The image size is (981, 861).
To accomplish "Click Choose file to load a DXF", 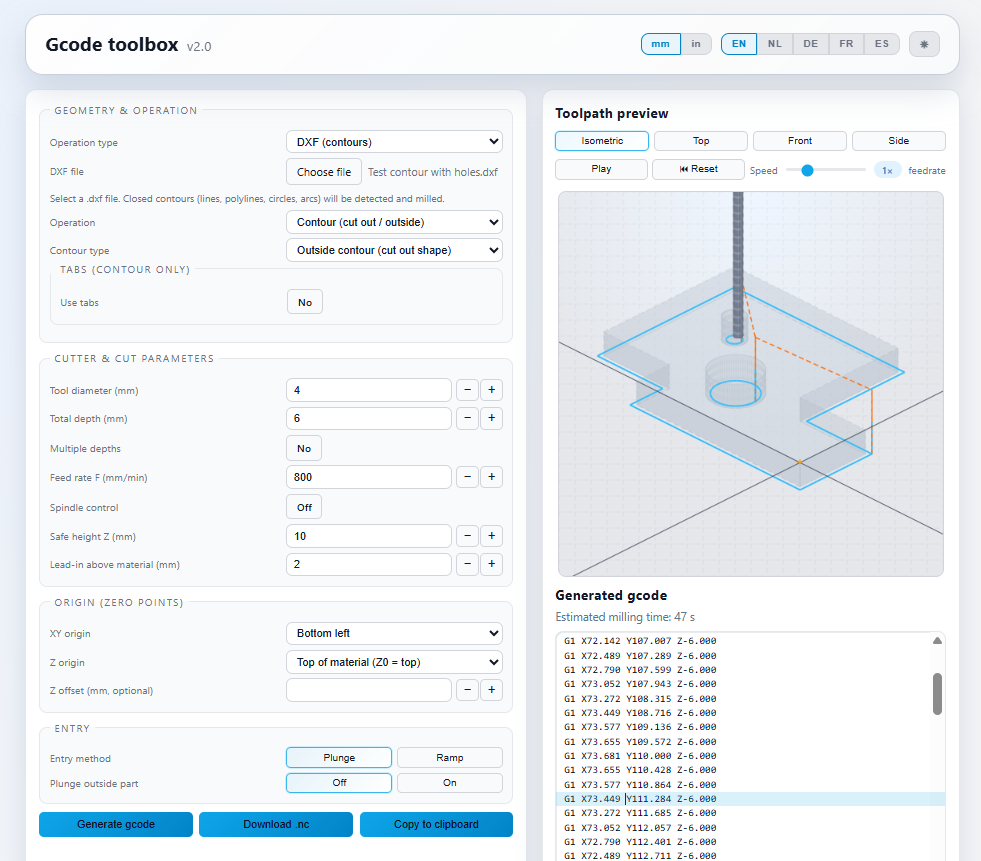I will pos(323,171).
